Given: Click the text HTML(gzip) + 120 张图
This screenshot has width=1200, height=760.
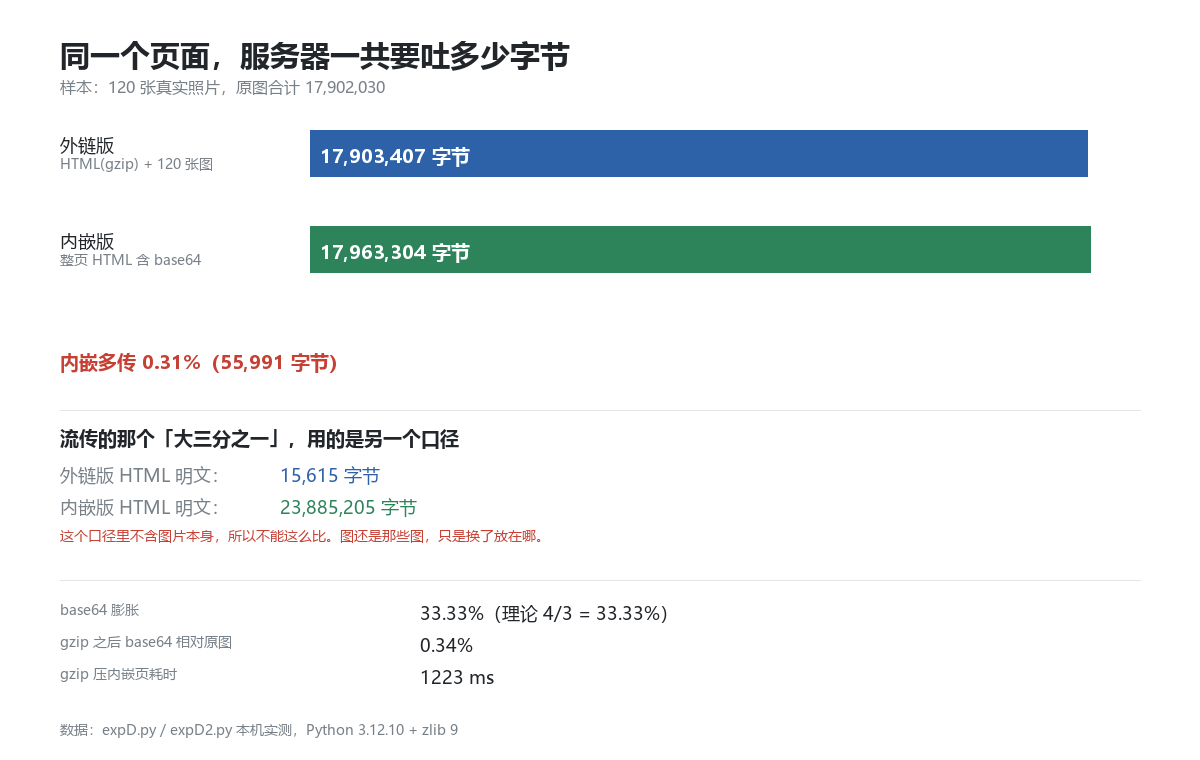Looking at the screenshot, I should 136,164.
